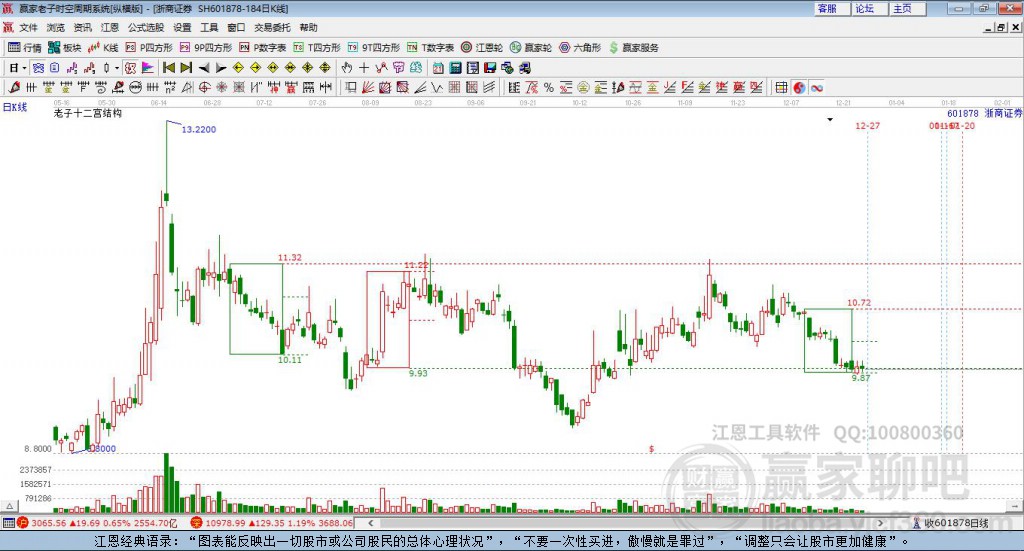This screenshot has width=1024, height=551.
Task: Open the 工具 menu
Action: point(209,27)
